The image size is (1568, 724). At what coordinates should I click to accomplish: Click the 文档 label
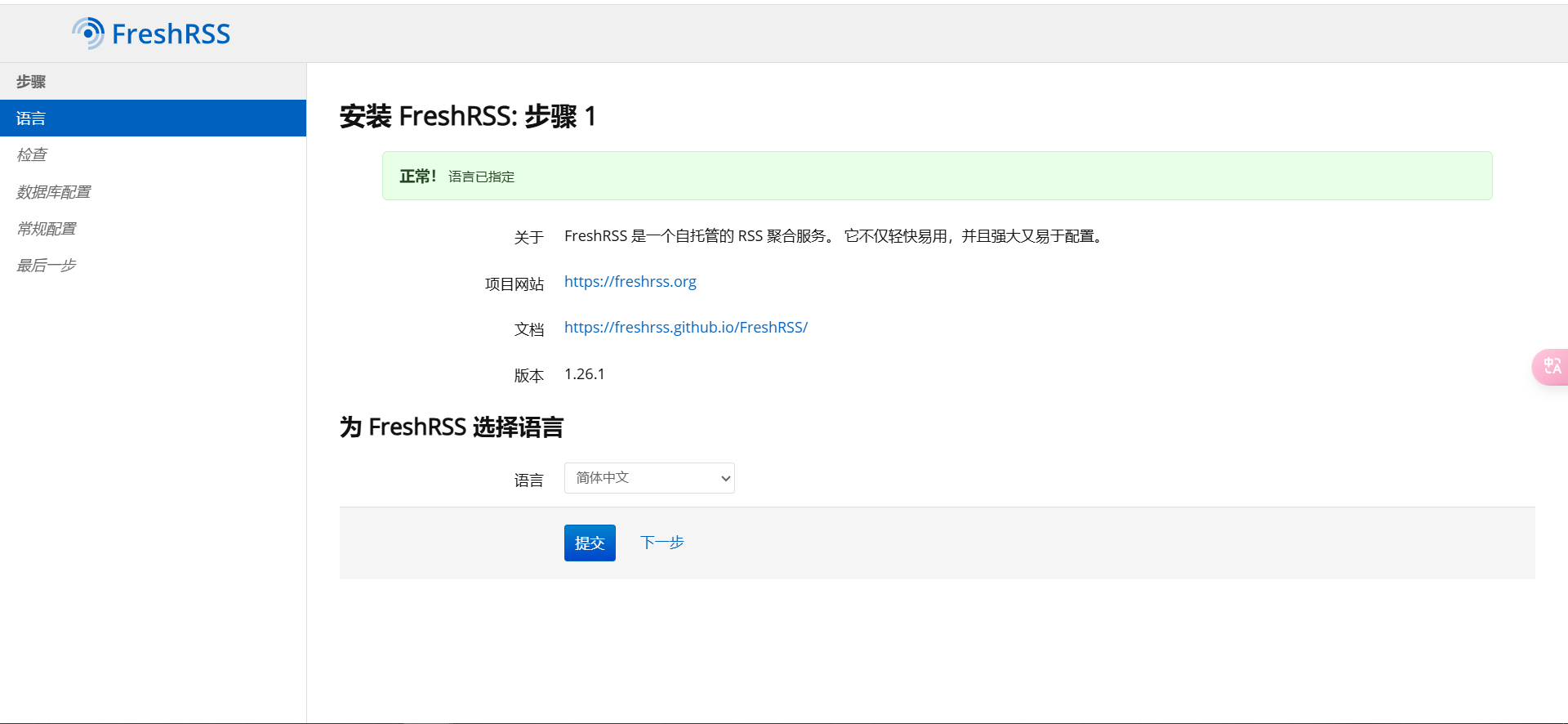click(529, 329)
